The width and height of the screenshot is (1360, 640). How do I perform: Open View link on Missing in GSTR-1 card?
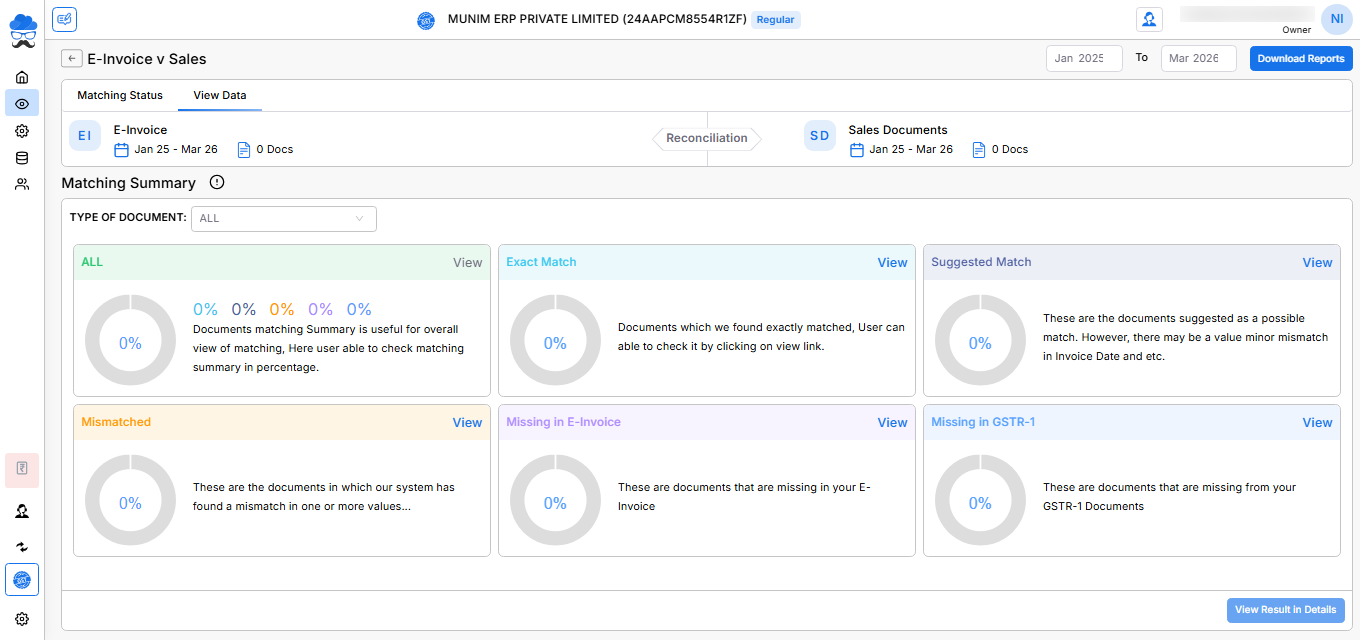pos(1317,423)
